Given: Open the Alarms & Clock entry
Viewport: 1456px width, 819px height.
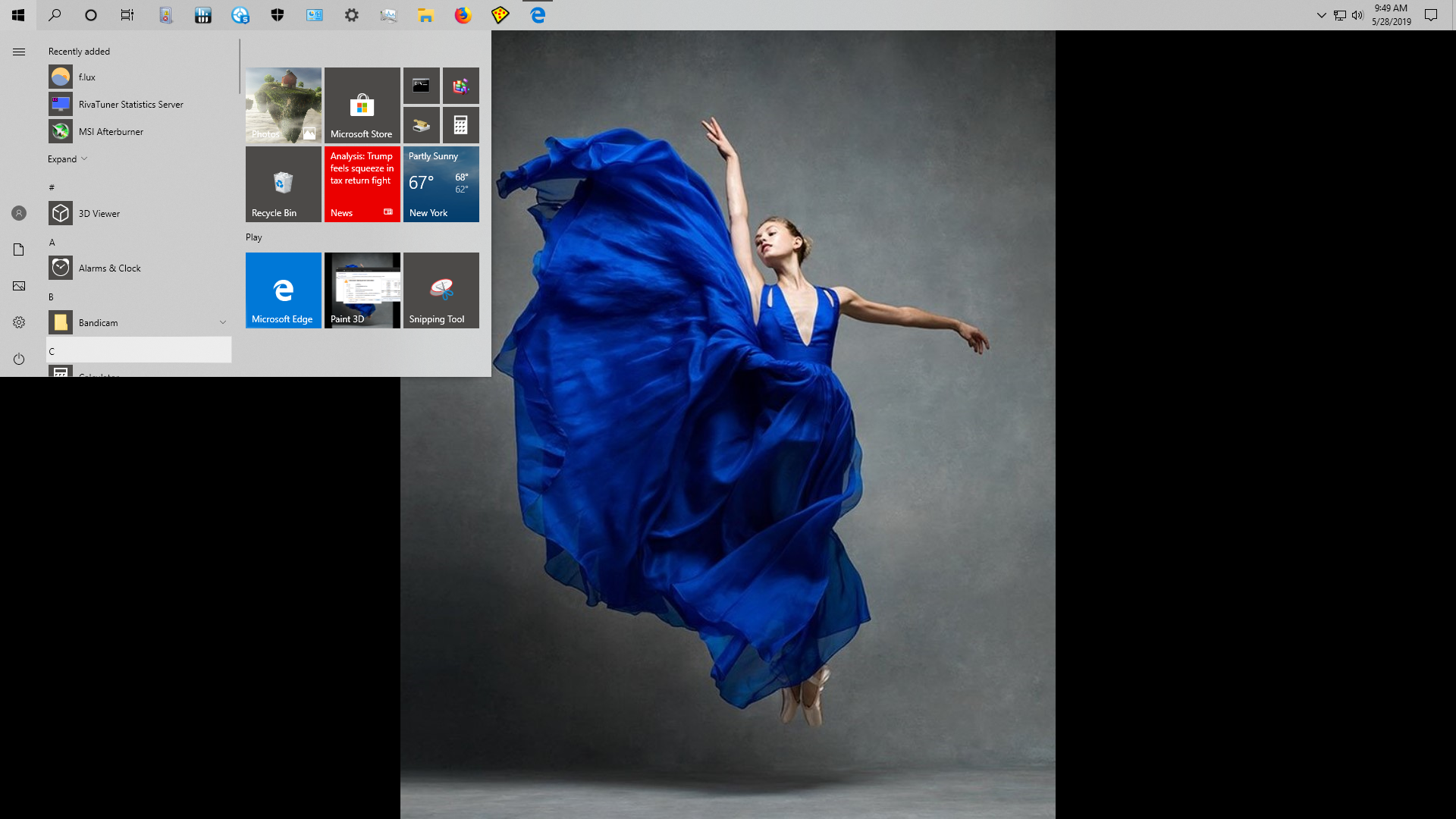Looking at the screenshot, I should click(x=110, y=268).
